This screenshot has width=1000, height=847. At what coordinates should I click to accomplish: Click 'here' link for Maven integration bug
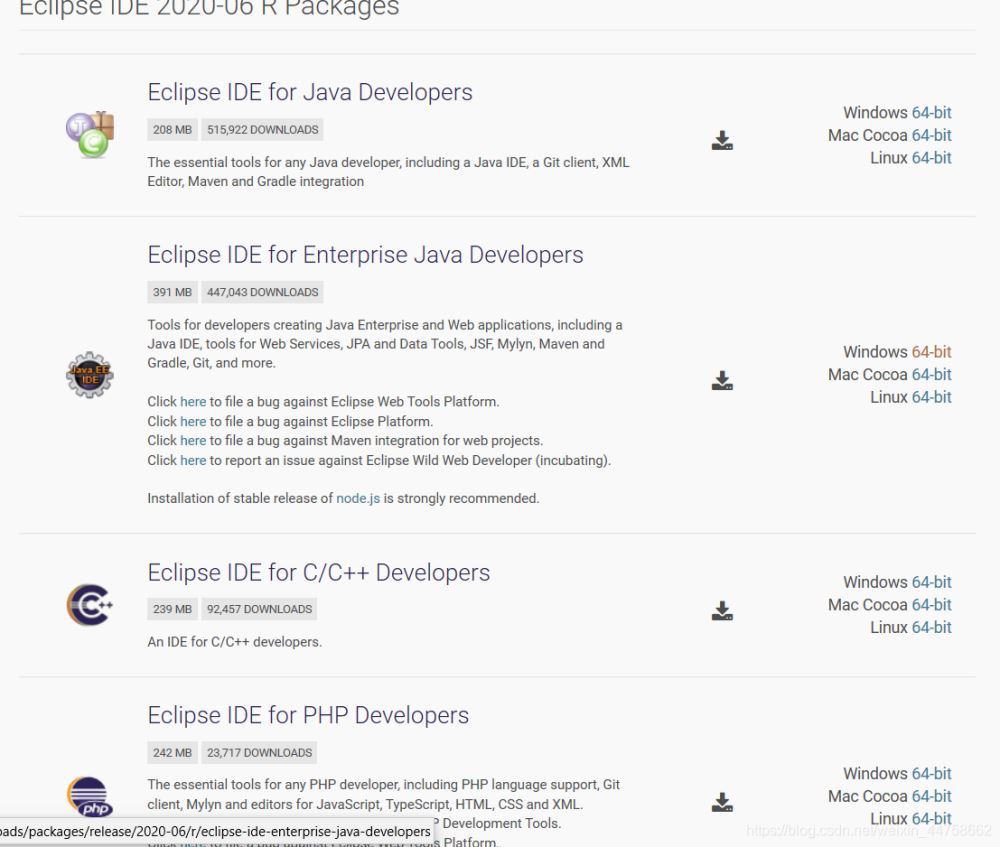[x=193, y=441]
